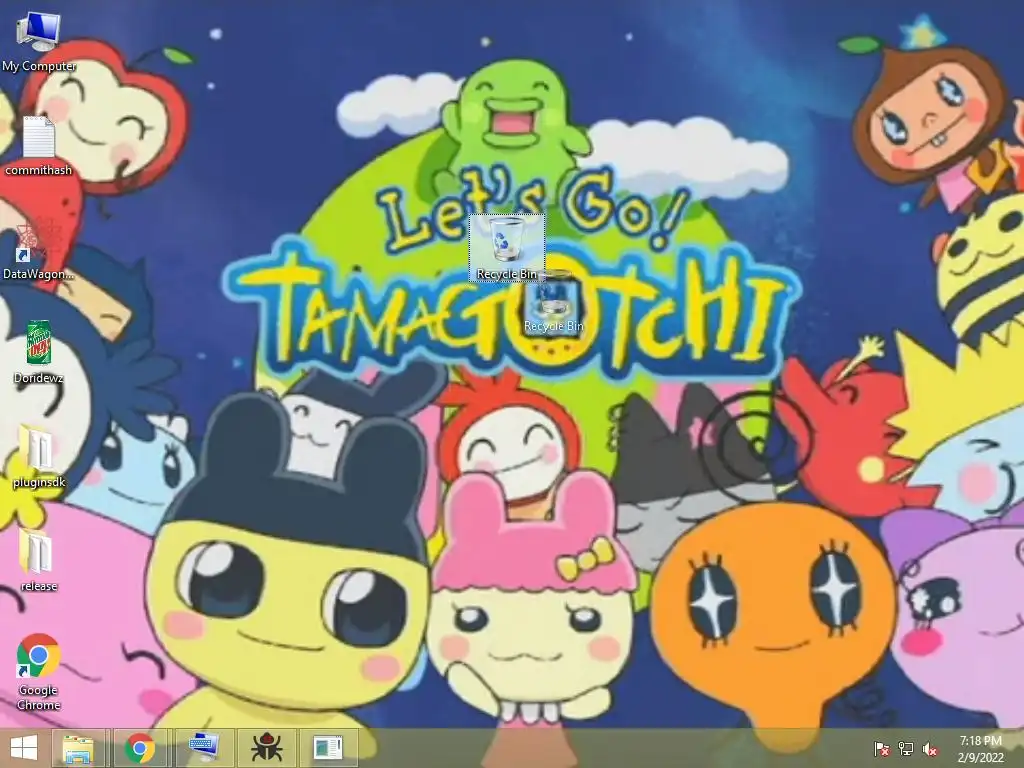1024x768 pixels.
Task: Open the network status tray icon
Action: (906, 749)
